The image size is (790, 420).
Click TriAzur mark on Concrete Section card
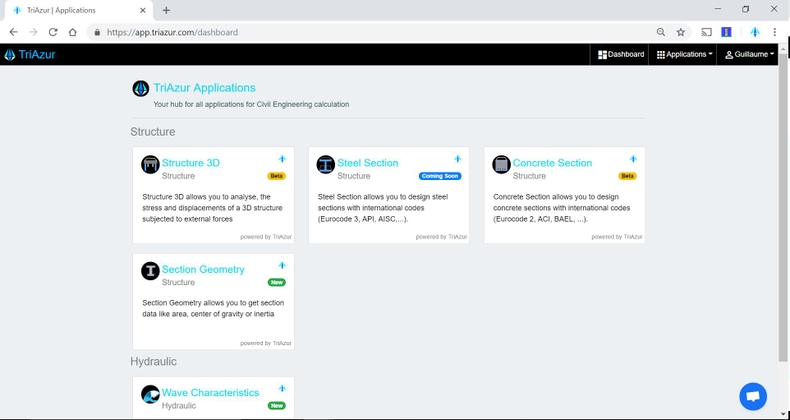tap(633, 159)
